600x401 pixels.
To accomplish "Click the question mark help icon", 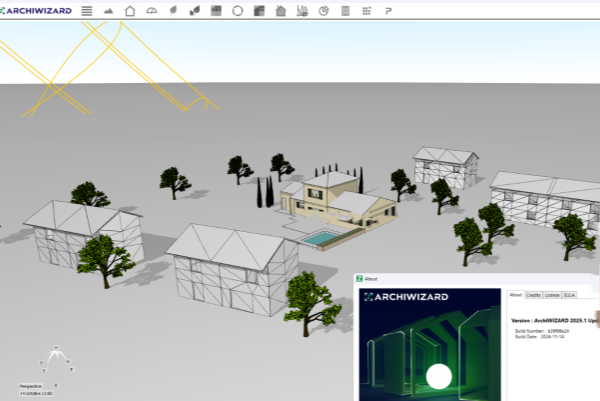I will [388, 11].
